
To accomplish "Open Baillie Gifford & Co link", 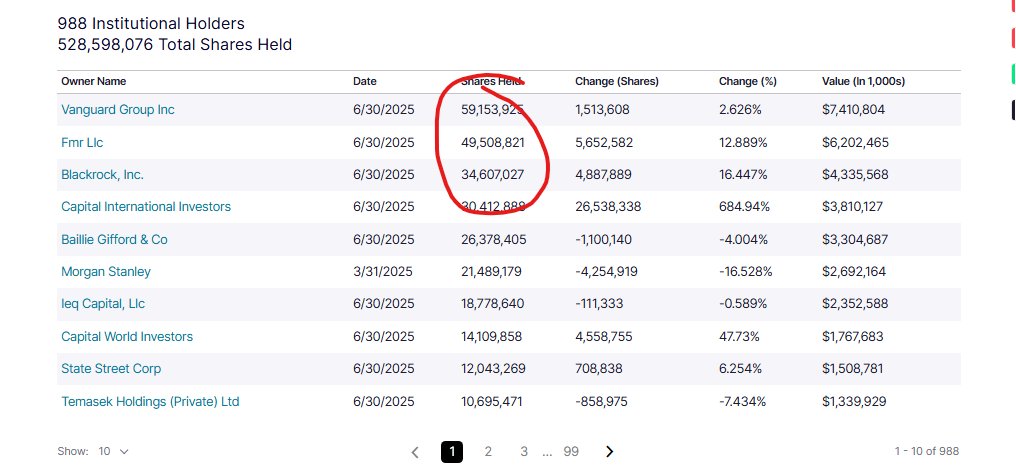I will [114, 239].
